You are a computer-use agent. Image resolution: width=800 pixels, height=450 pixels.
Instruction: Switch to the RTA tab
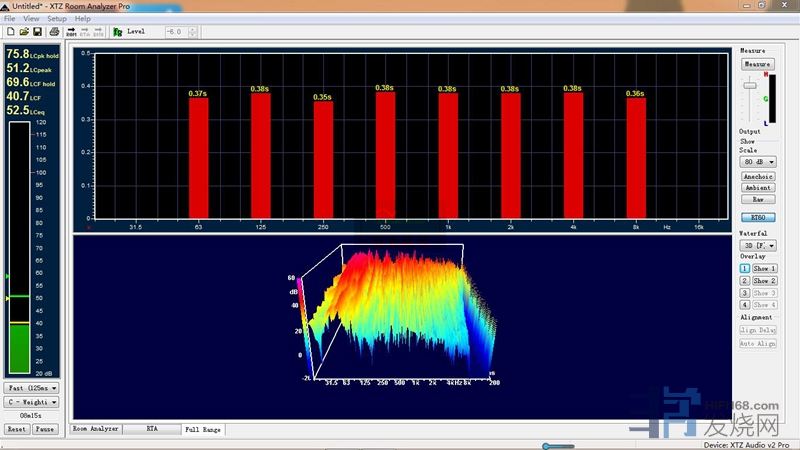pyautogui.click(x=152, y=428)
